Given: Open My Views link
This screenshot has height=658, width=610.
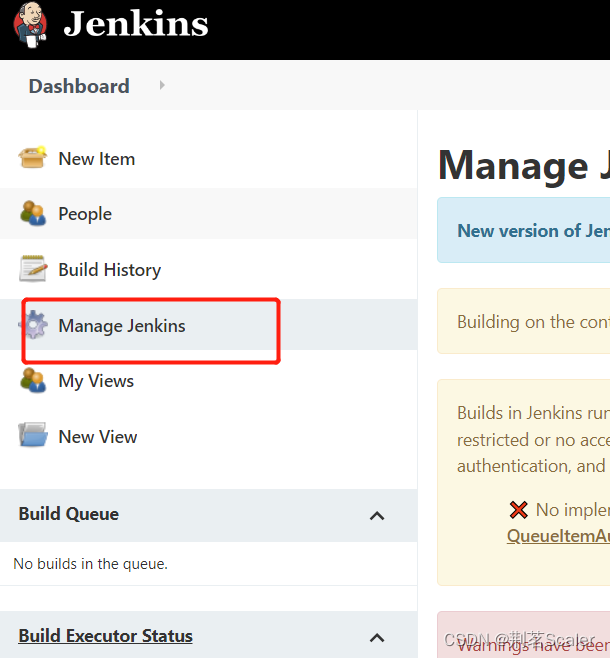Looking at the screenshot, I should (96, 381).
